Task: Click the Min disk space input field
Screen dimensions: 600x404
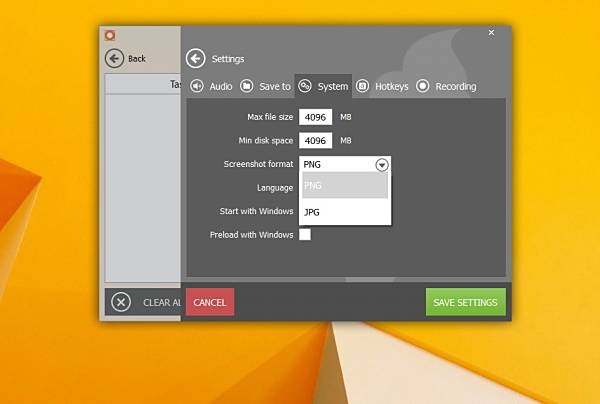Action: [x=315, y=140]
